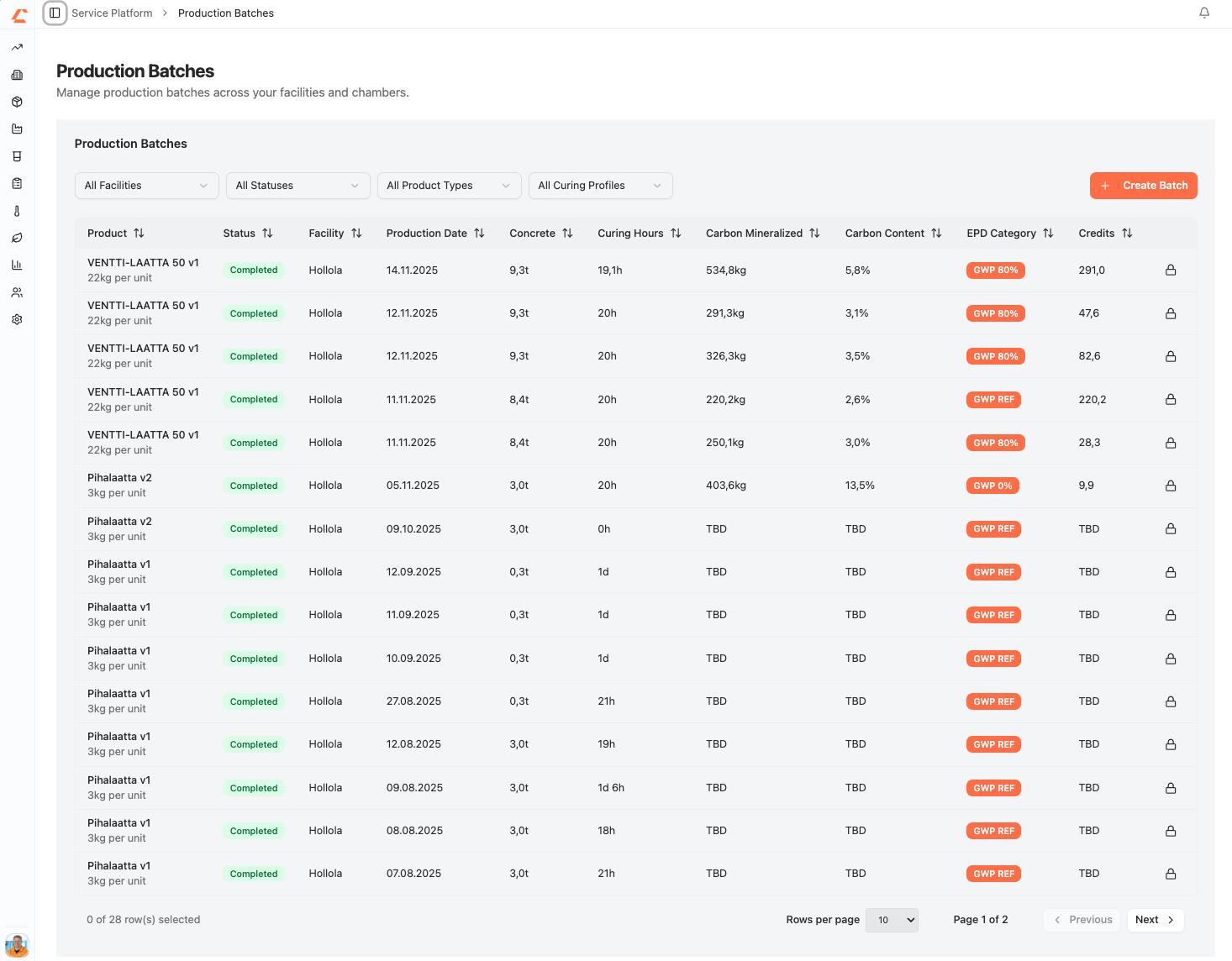Image resolution: width=1232 pixels, height=961 pixels.
Task: Open the All Facilities dropdown
Action: [146, 185]
